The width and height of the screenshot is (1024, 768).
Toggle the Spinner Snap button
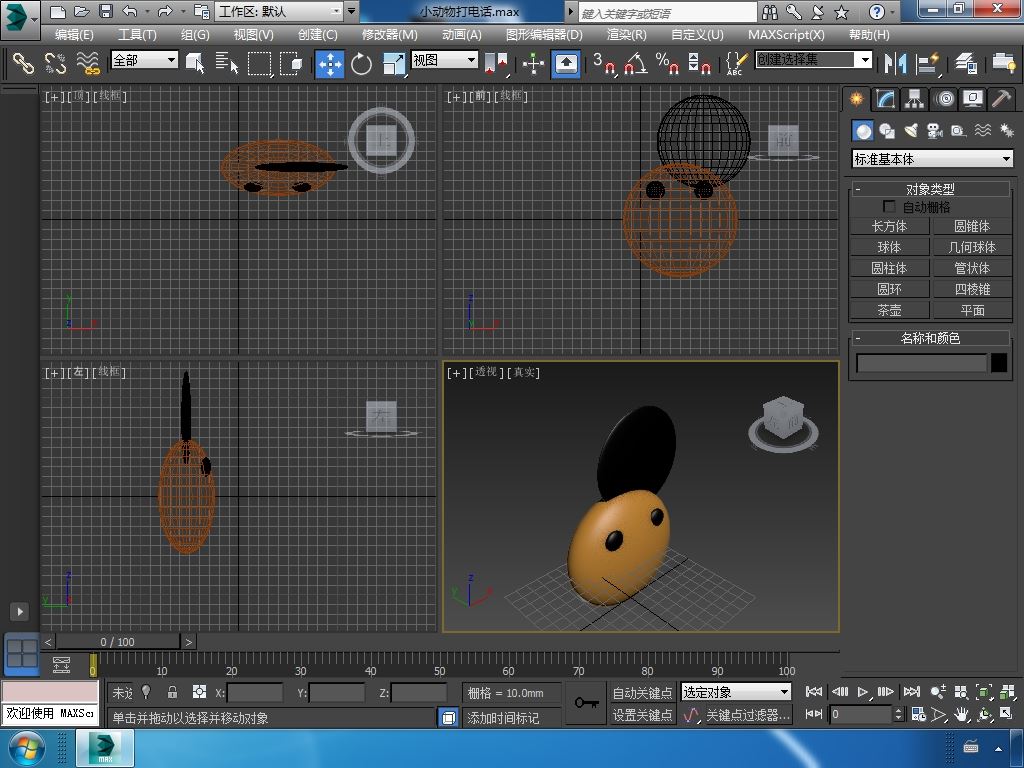coord(699,63)
